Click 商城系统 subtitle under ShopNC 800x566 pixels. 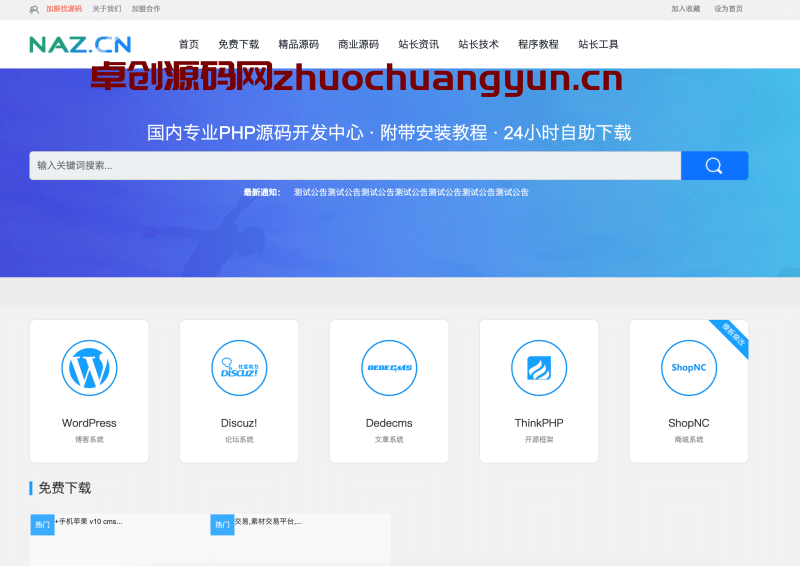click(689, 439)
